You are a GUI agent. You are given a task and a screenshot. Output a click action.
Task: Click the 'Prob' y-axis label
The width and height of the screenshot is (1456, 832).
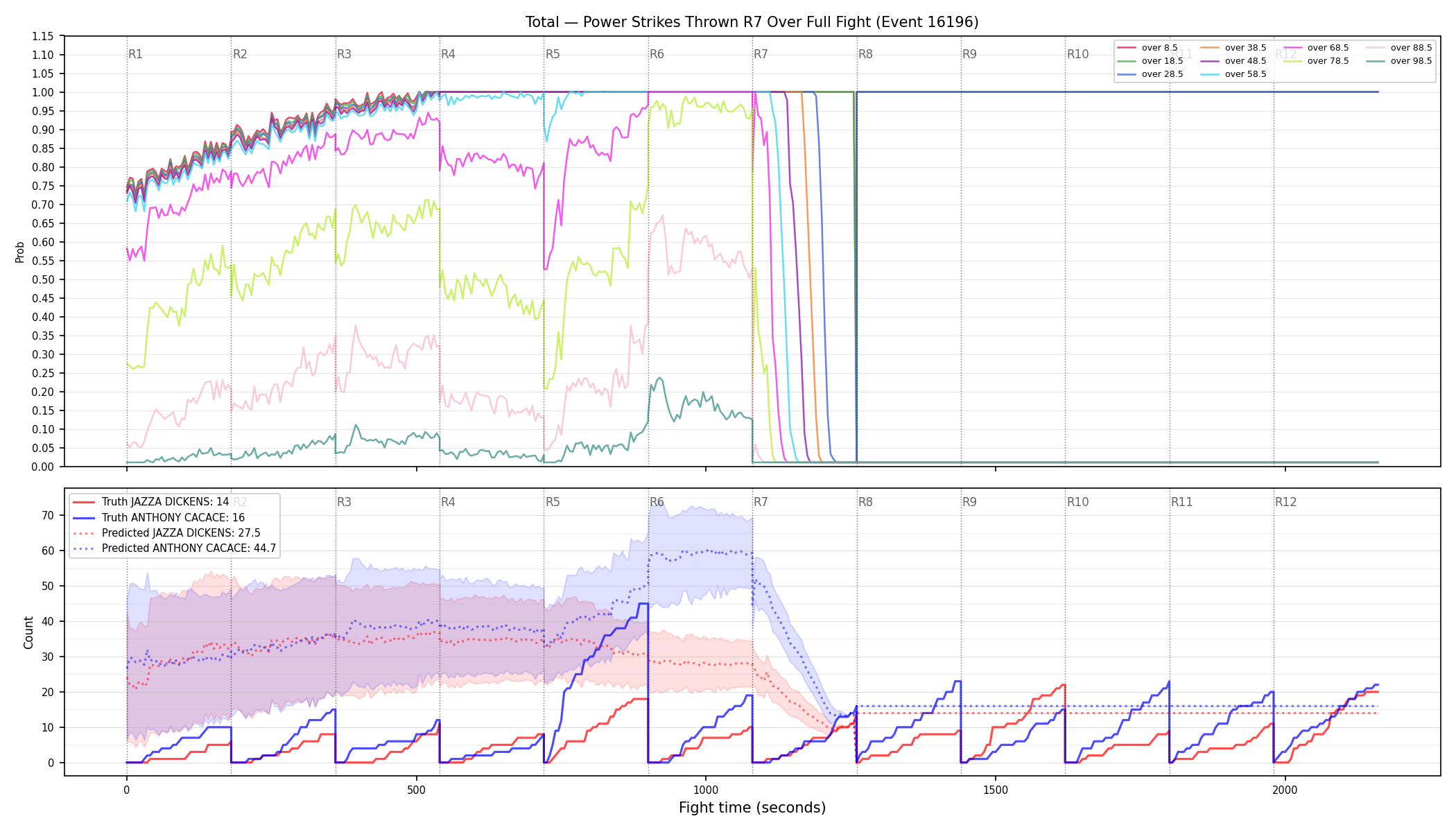click(x=20, y=252)
